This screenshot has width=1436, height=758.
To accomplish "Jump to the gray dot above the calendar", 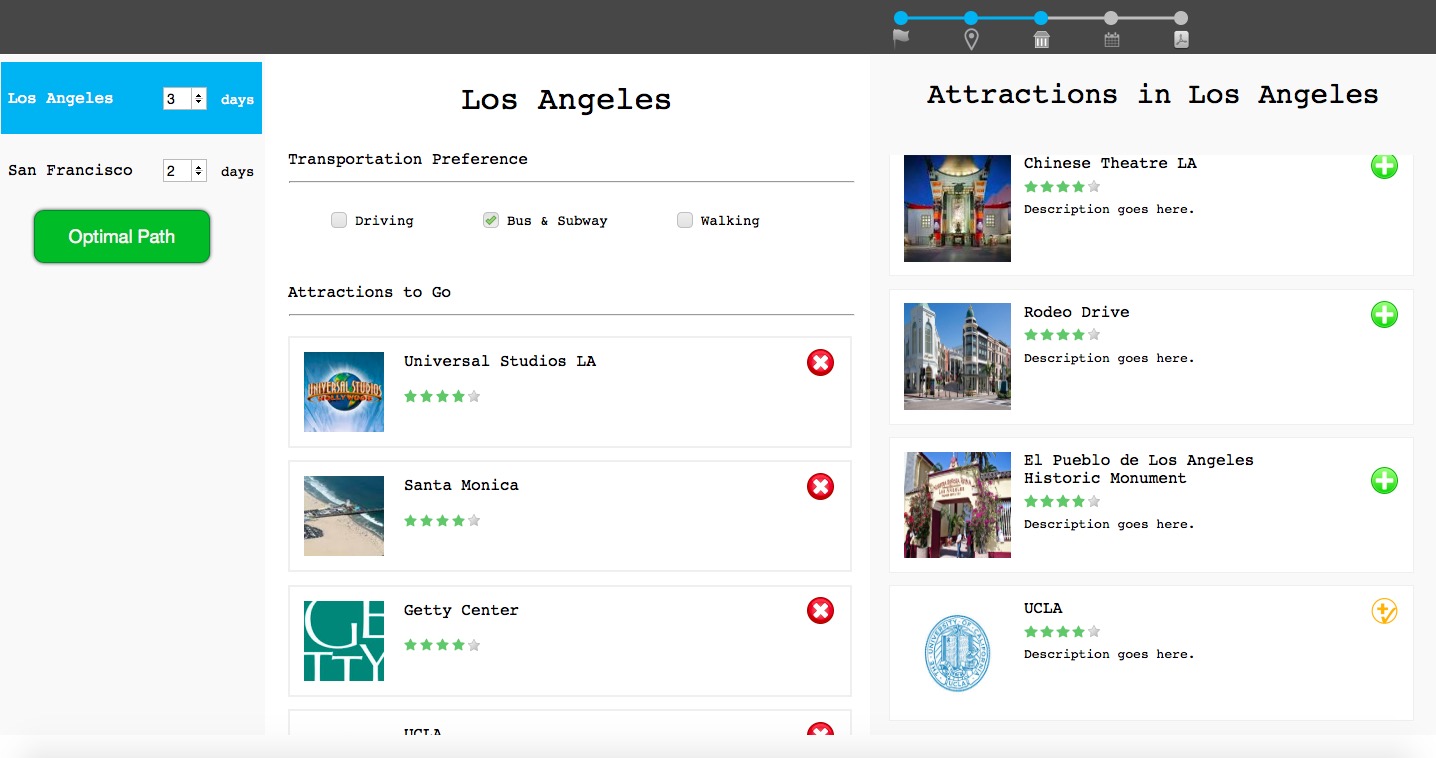I will coord(1111,18).
